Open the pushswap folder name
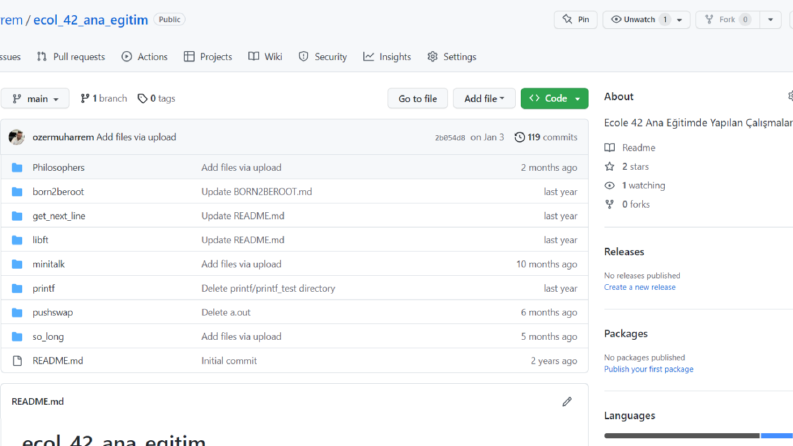Image resolution: width=793 pixels, height=446 pixels. click(x=53, y=313)
